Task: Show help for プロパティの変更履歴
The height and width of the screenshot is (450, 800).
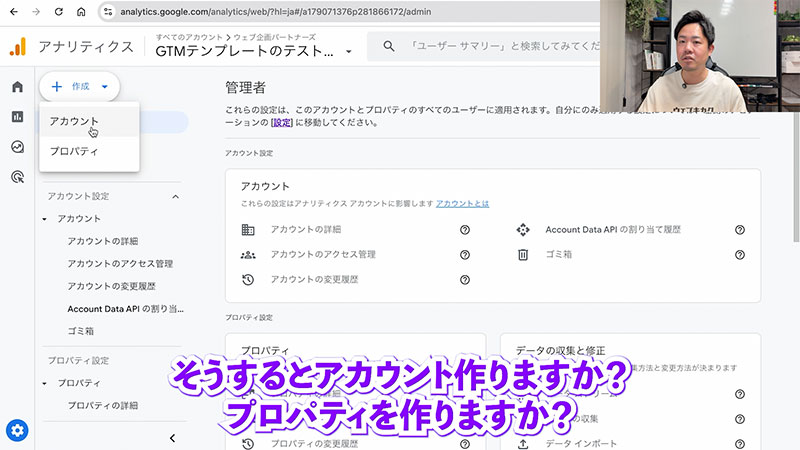Action: click(465, 444)
